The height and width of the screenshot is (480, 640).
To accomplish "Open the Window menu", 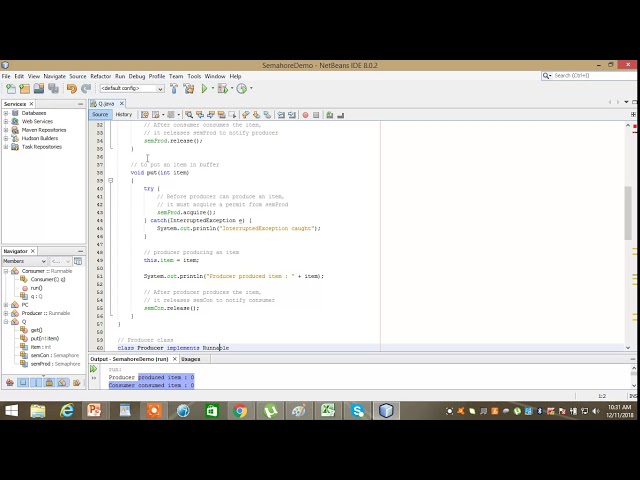I will (215, 76).
